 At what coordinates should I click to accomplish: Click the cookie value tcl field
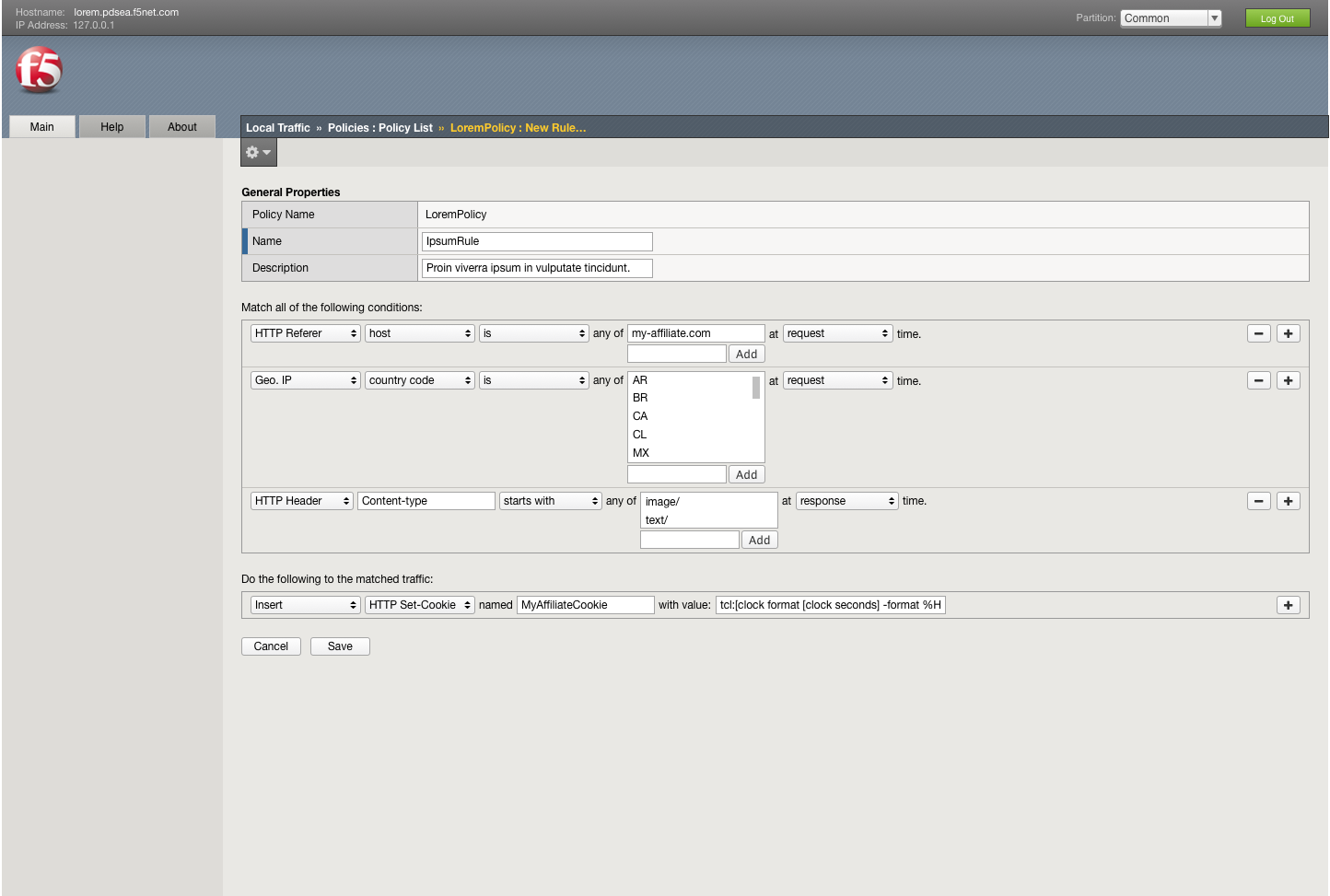click(x=831, y=605)
